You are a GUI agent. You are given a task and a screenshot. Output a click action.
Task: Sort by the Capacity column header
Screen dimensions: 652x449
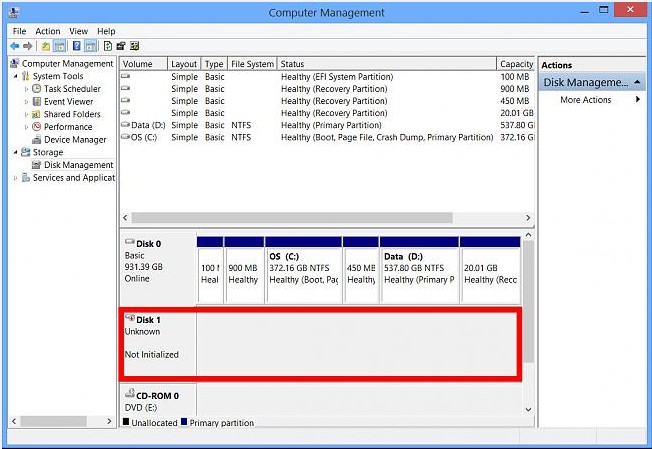(x=516, y=64)
